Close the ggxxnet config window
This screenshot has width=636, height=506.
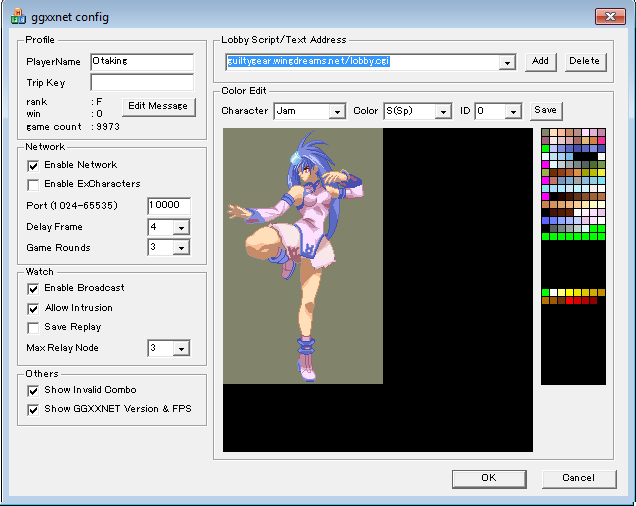[x=610, y=17]
